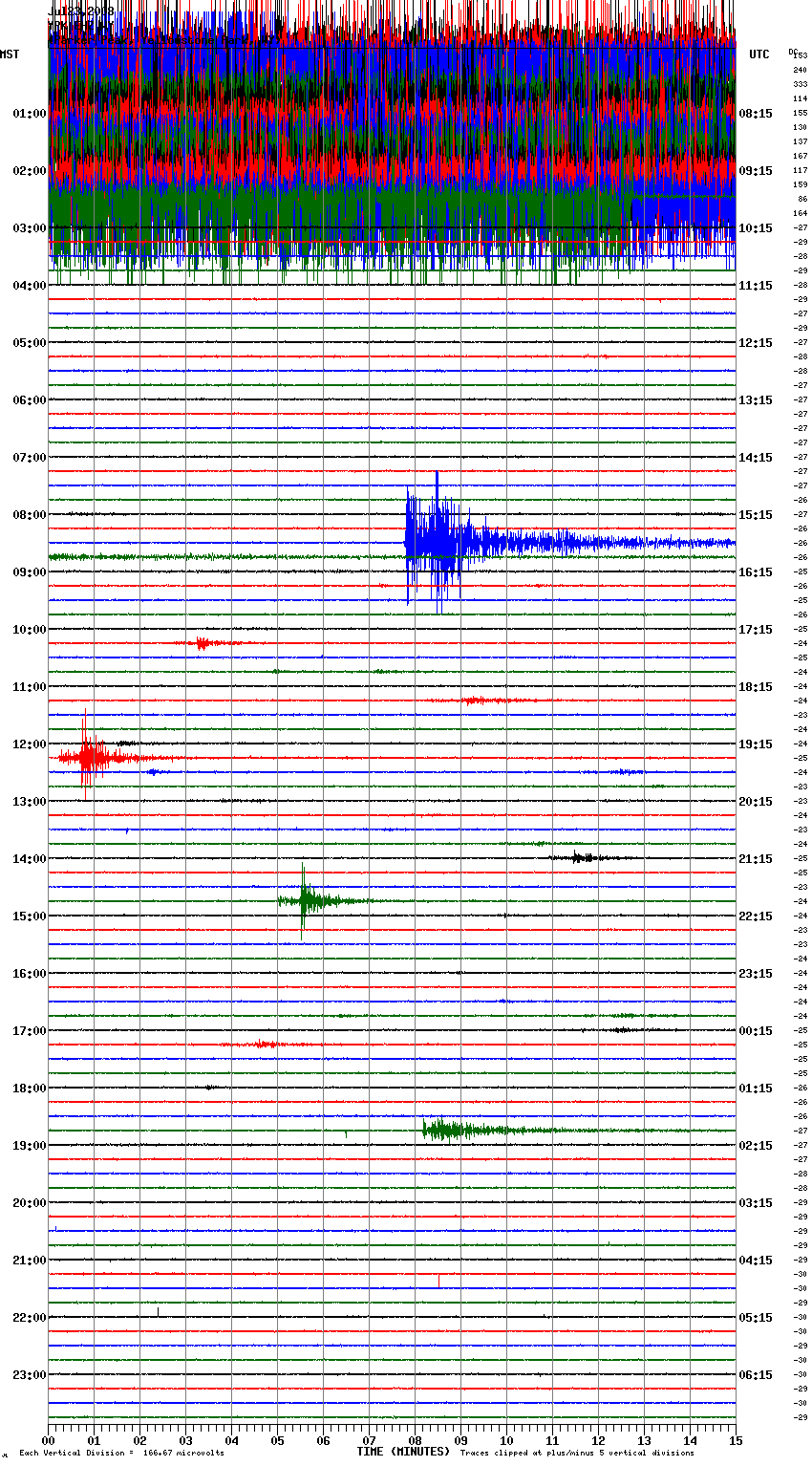Click the 22:15 UTC time label

tap(756, 916)
